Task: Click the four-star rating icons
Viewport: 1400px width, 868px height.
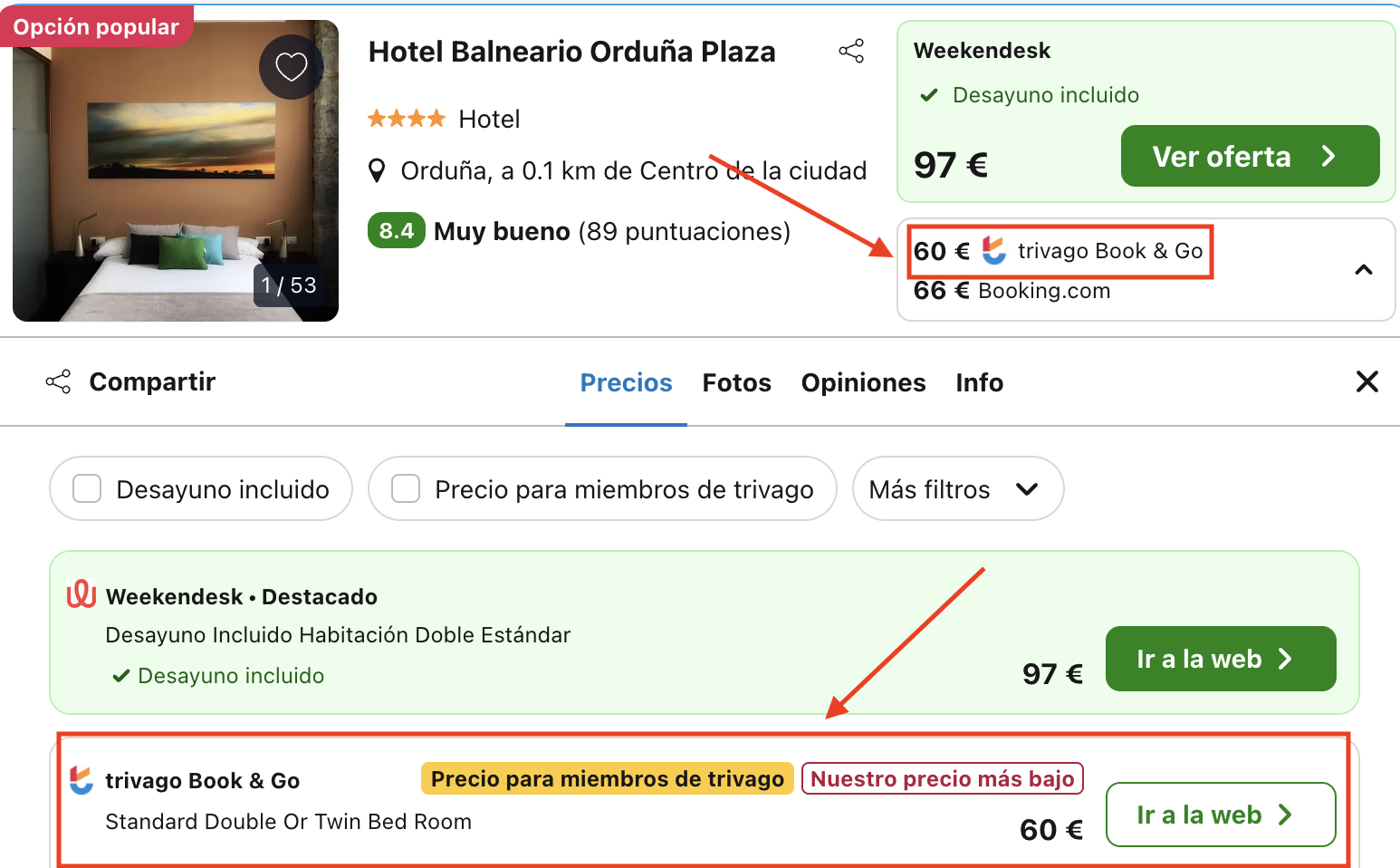Action: [x=407, y=119]
